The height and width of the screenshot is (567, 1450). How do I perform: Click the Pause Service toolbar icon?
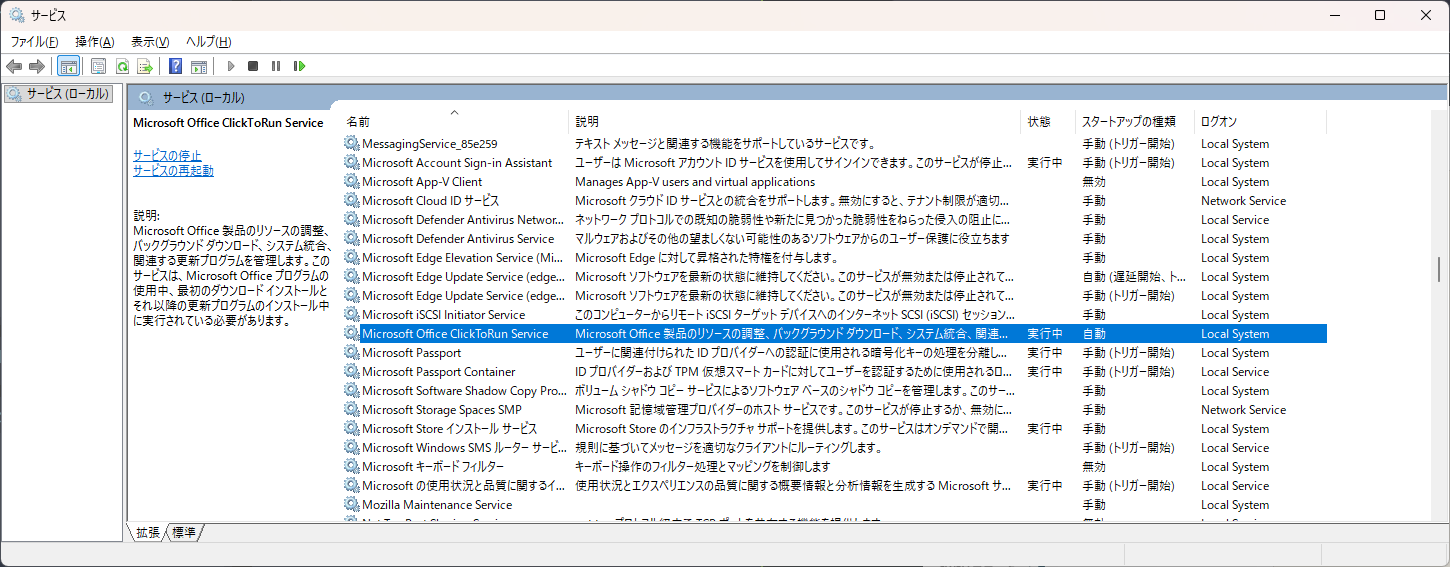coord(276,66)
